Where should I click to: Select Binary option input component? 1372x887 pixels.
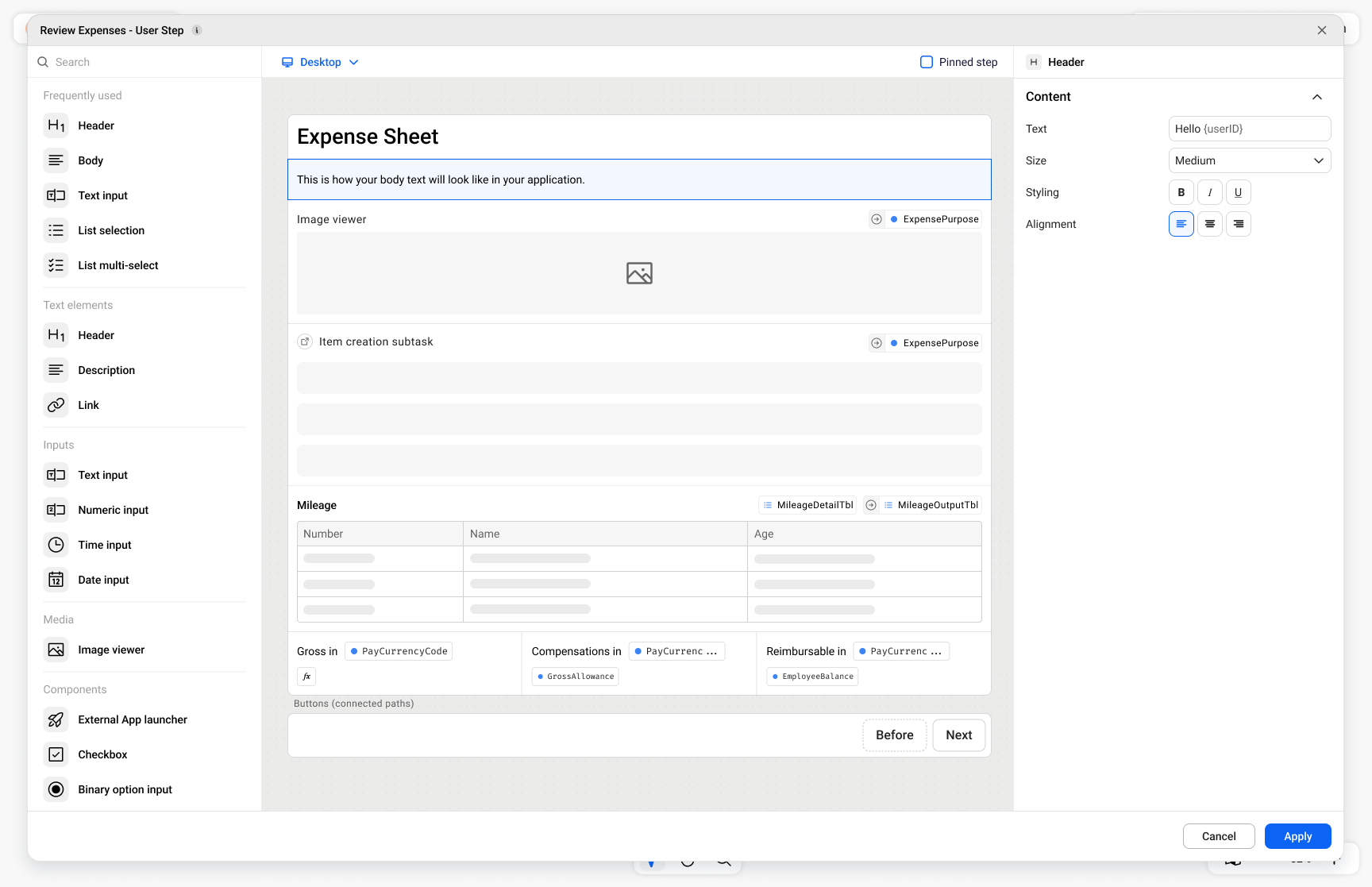[125, 789]
